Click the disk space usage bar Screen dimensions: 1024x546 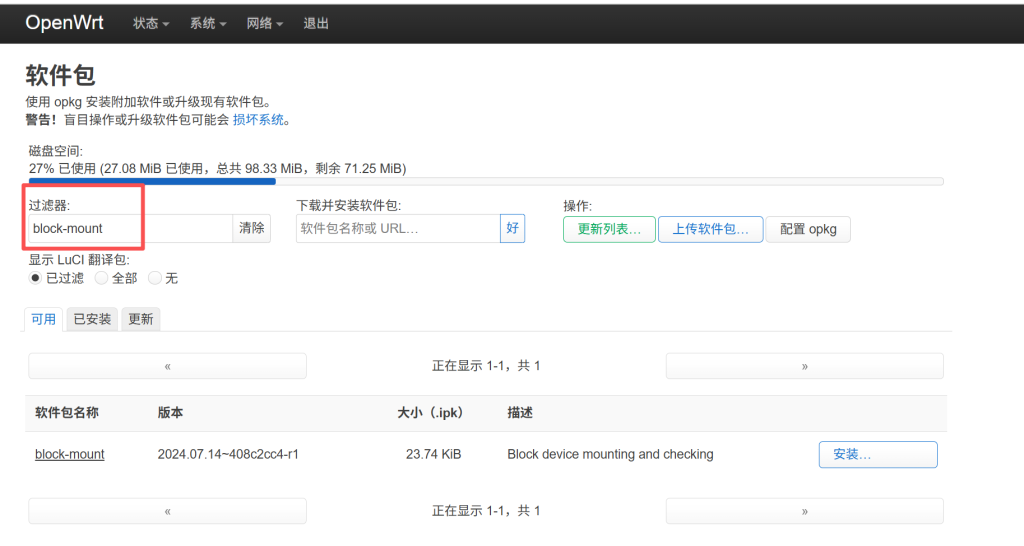pyautogui.click(x=486, y=181)
